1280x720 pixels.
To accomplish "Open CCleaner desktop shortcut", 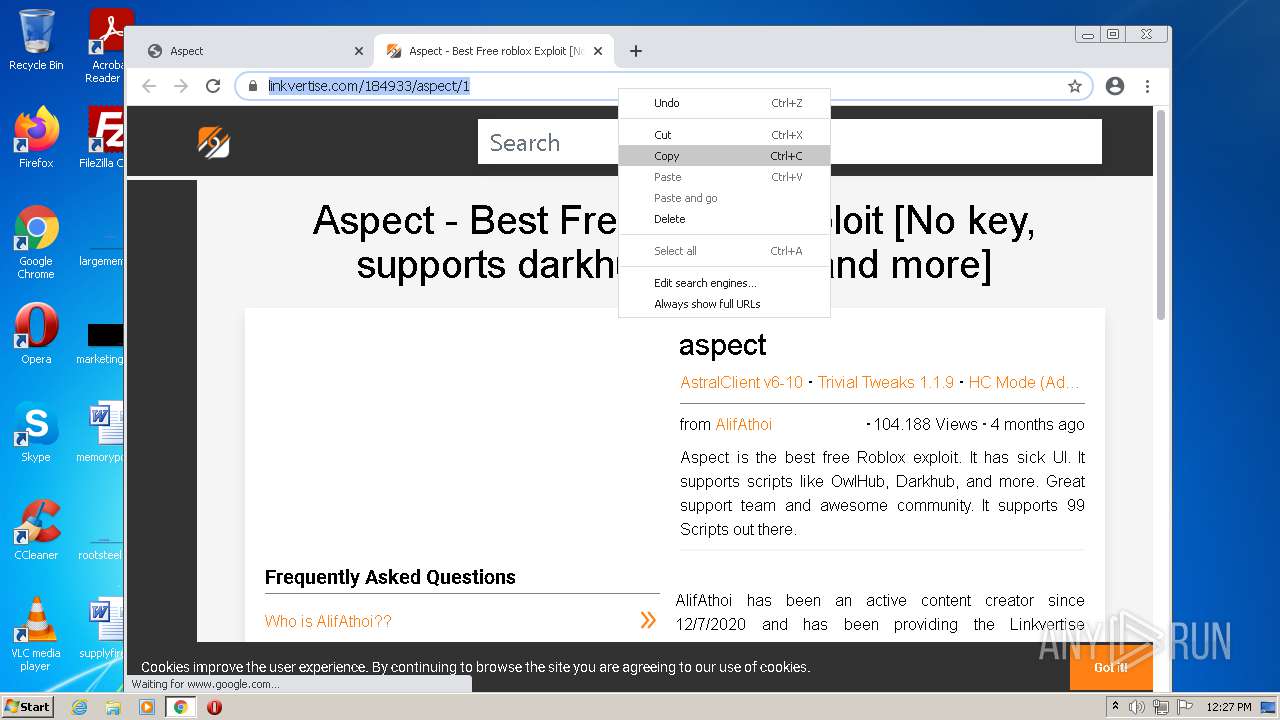I will [x=36, y=530].
